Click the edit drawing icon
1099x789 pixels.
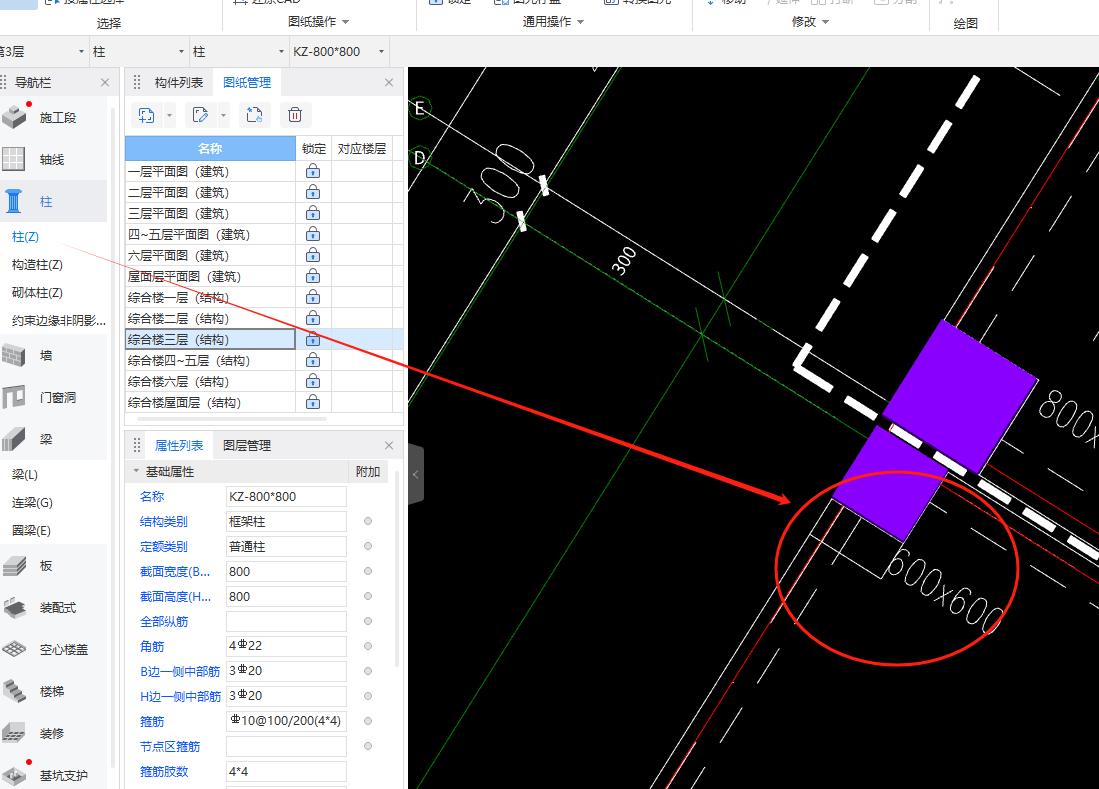point(200,115)
